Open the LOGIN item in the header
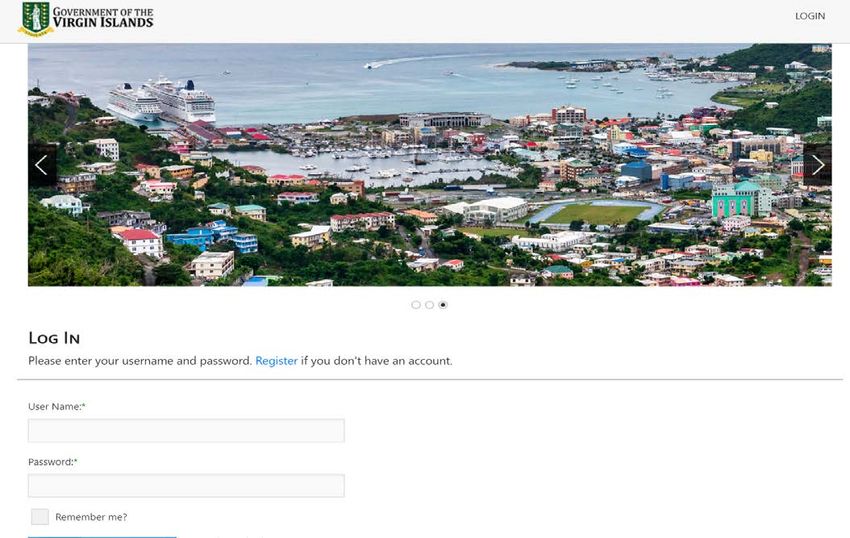The width and height of the screenshot is (850, 538). [x=810, y=16]
